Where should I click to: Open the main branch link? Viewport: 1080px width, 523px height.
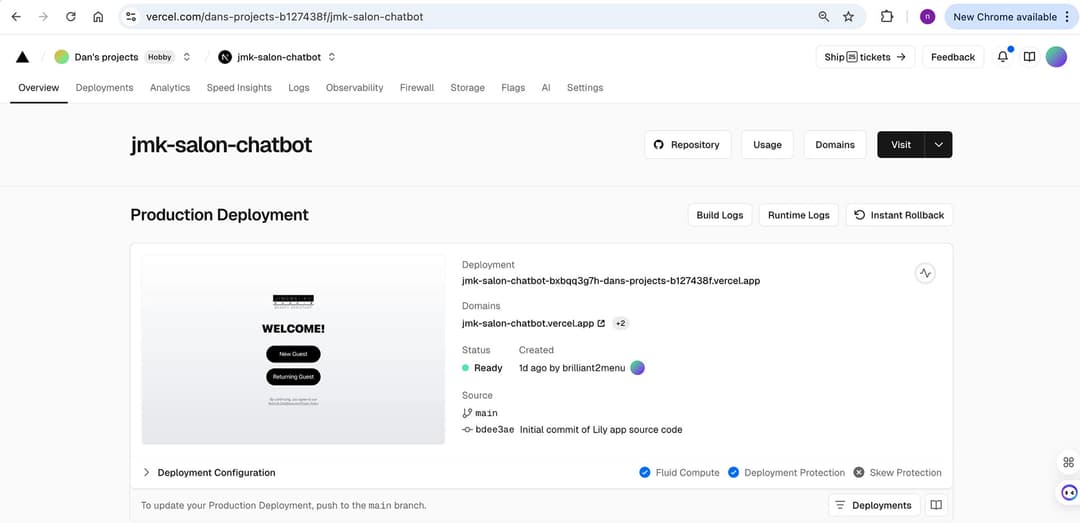click(x=486, y=413)
